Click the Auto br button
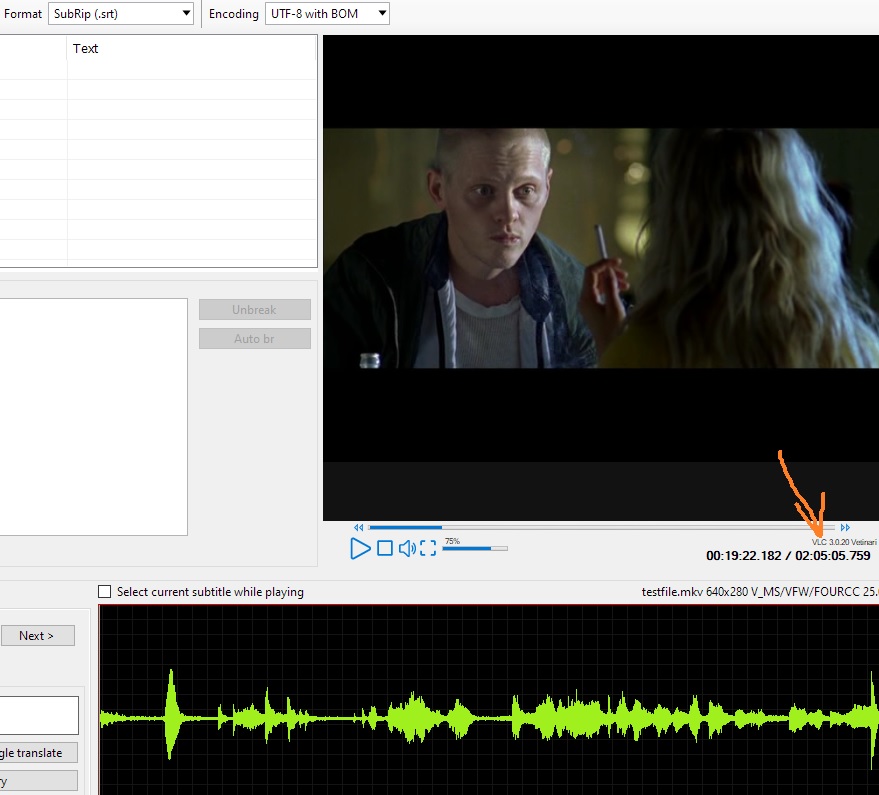The image size is (879, 795). click(255, 339)
